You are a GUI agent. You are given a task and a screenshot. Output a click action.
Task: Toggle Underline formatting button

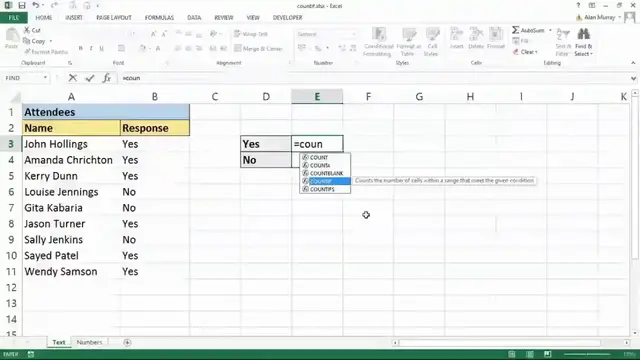coord(101,48)
